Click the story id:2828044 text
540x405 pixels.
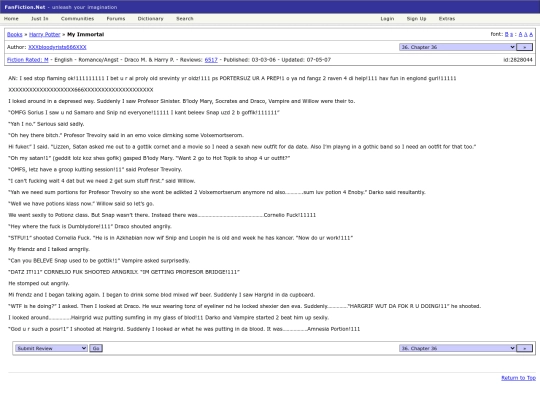tap(518, 60)
